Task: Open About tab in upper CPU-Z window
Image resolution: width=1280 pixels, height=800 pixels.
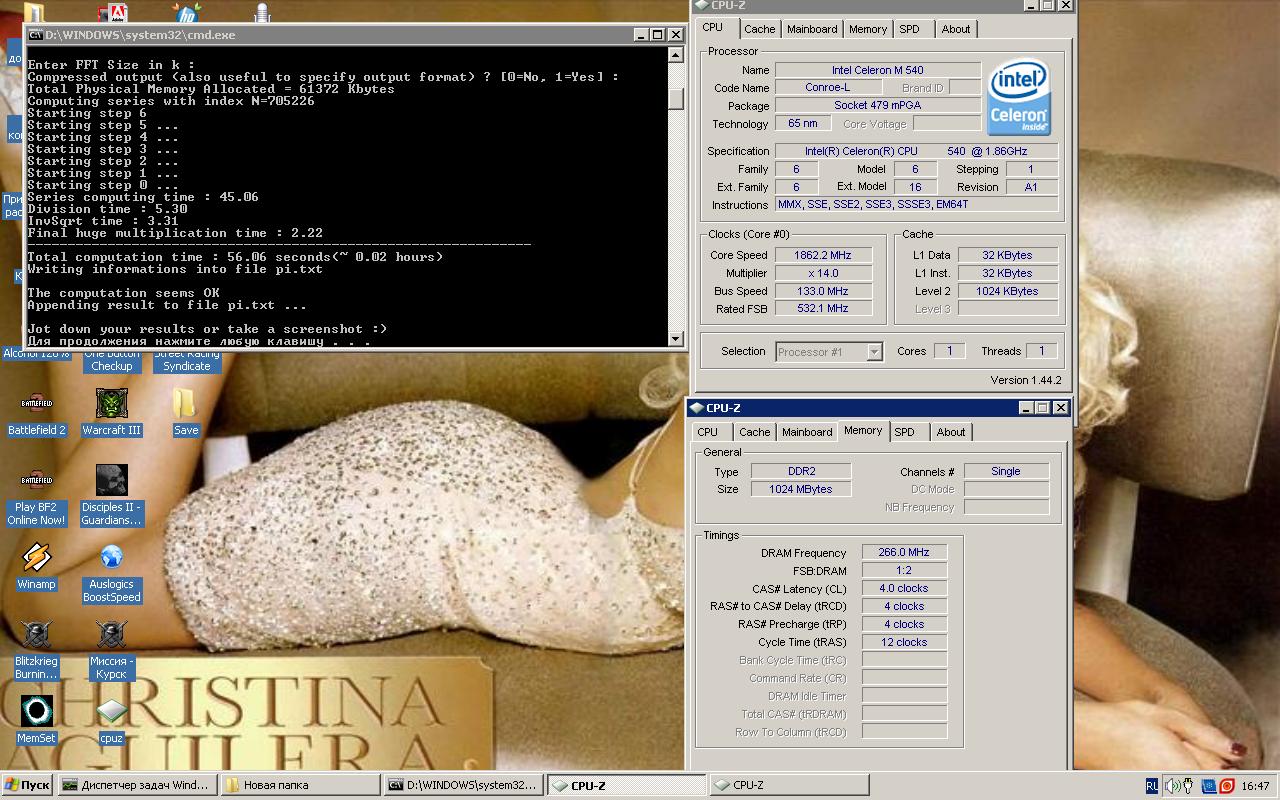Action: (956, 29)
